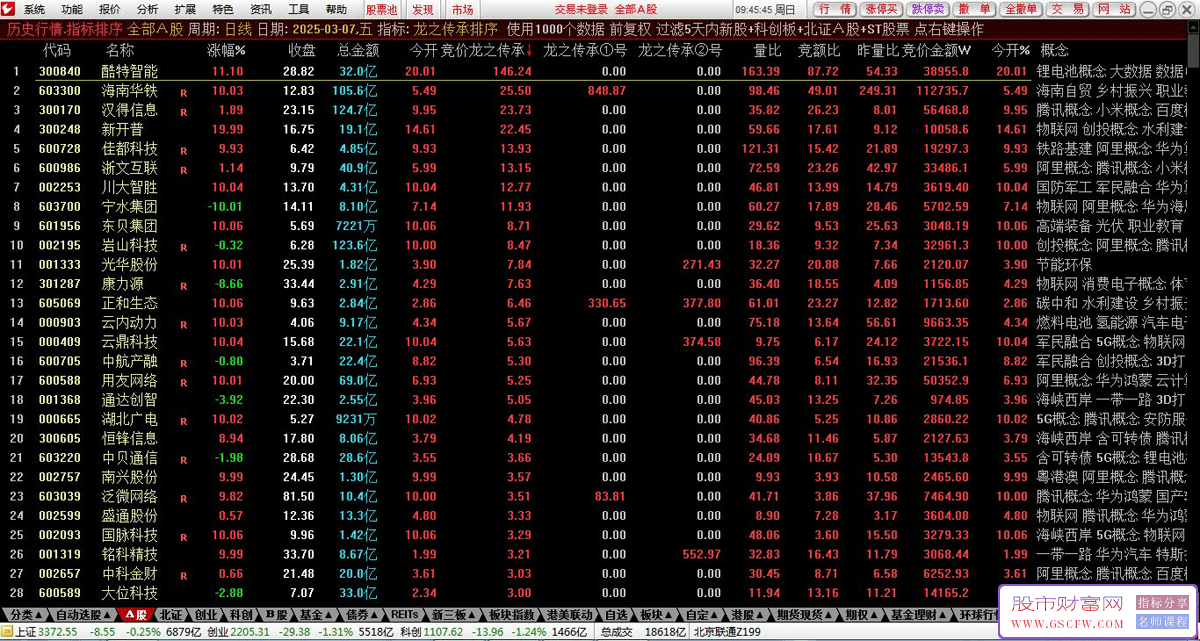Screen dimensions: 1200x641
Task: Switch to the 港美联动 tab
Action: coord(569,614)
